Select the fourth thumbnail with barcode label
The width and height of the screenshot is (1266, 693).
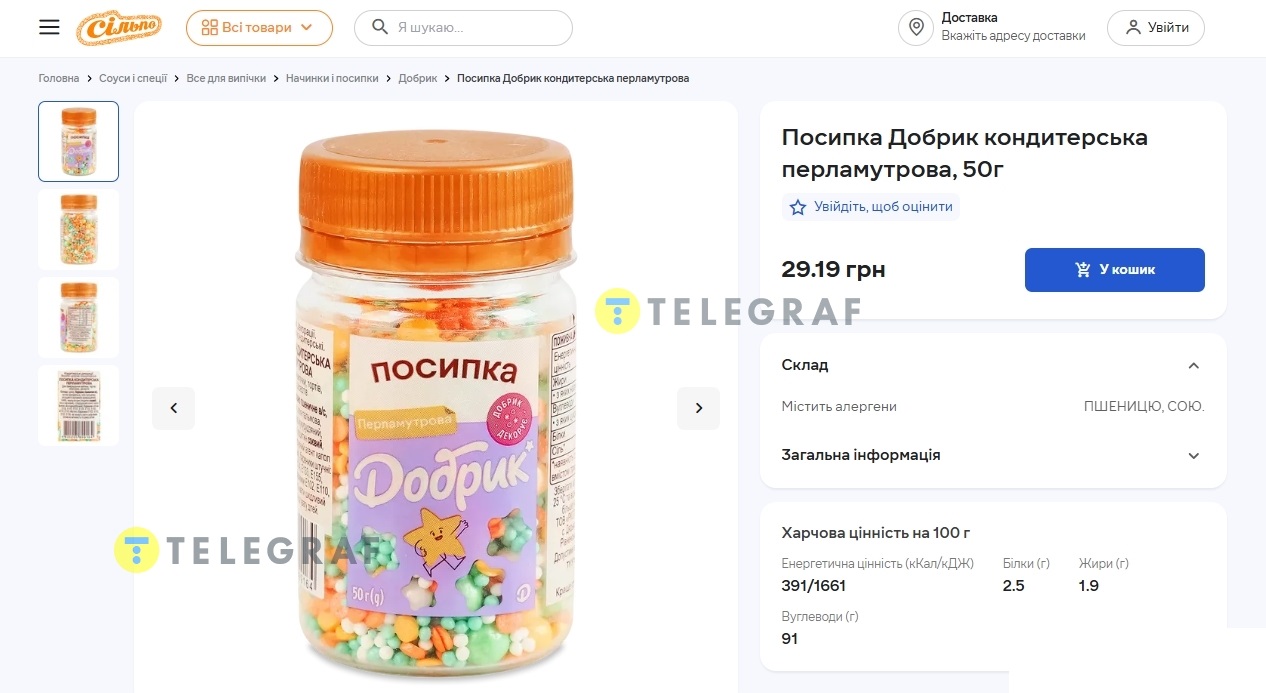click(78, 405)
